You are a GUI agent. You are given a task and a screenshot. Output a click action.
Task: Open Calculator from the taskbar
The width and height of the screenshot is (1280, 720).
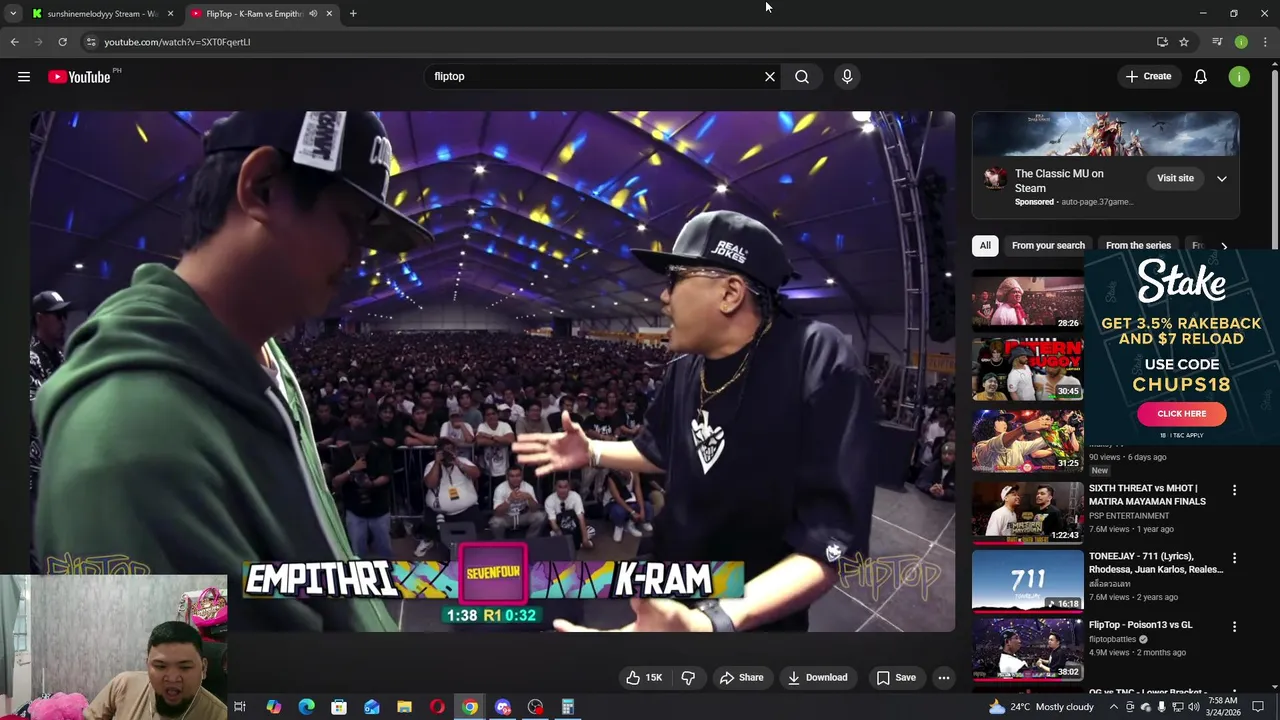pyautogui.click(x=567, y=707)
